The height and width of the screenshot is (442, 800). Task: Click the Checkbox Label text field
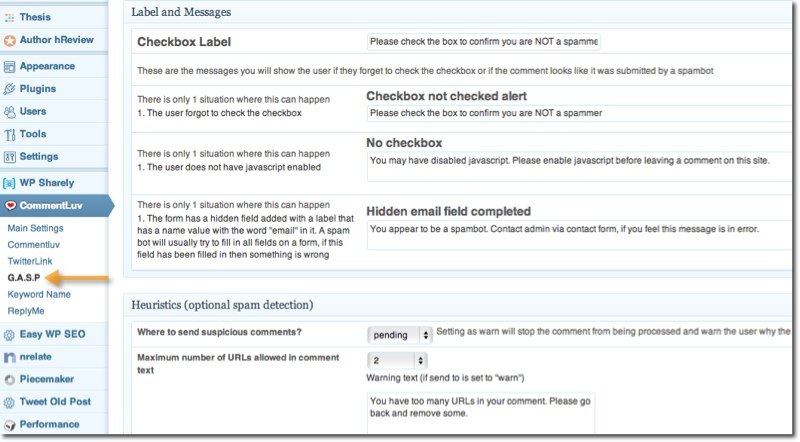click(x=483, y=42)
